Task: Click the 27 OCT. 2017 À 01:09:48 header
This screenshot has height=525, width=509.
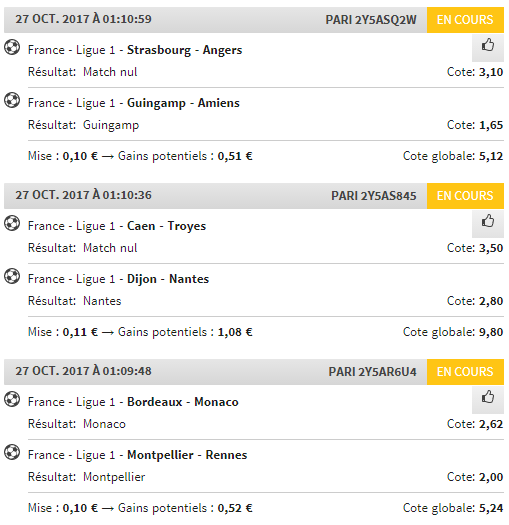Action: pos(83,371)
